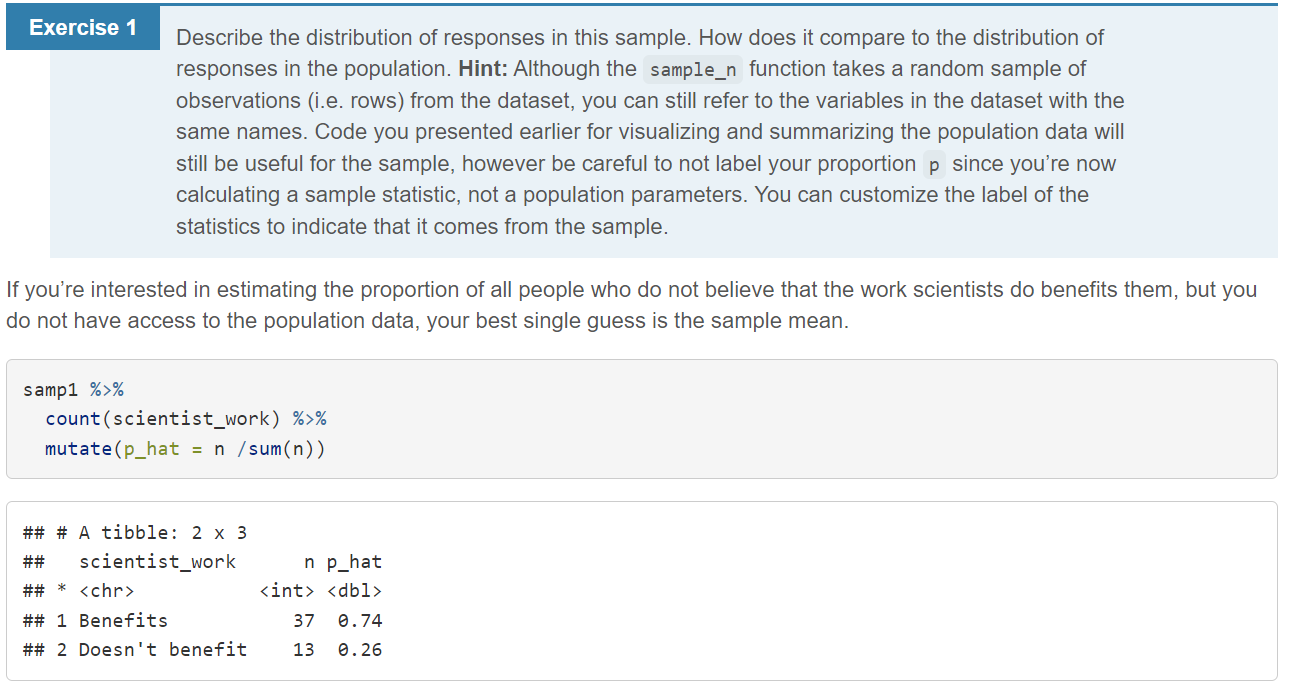Click the inline code "p" in exercise text

(933, 164)
